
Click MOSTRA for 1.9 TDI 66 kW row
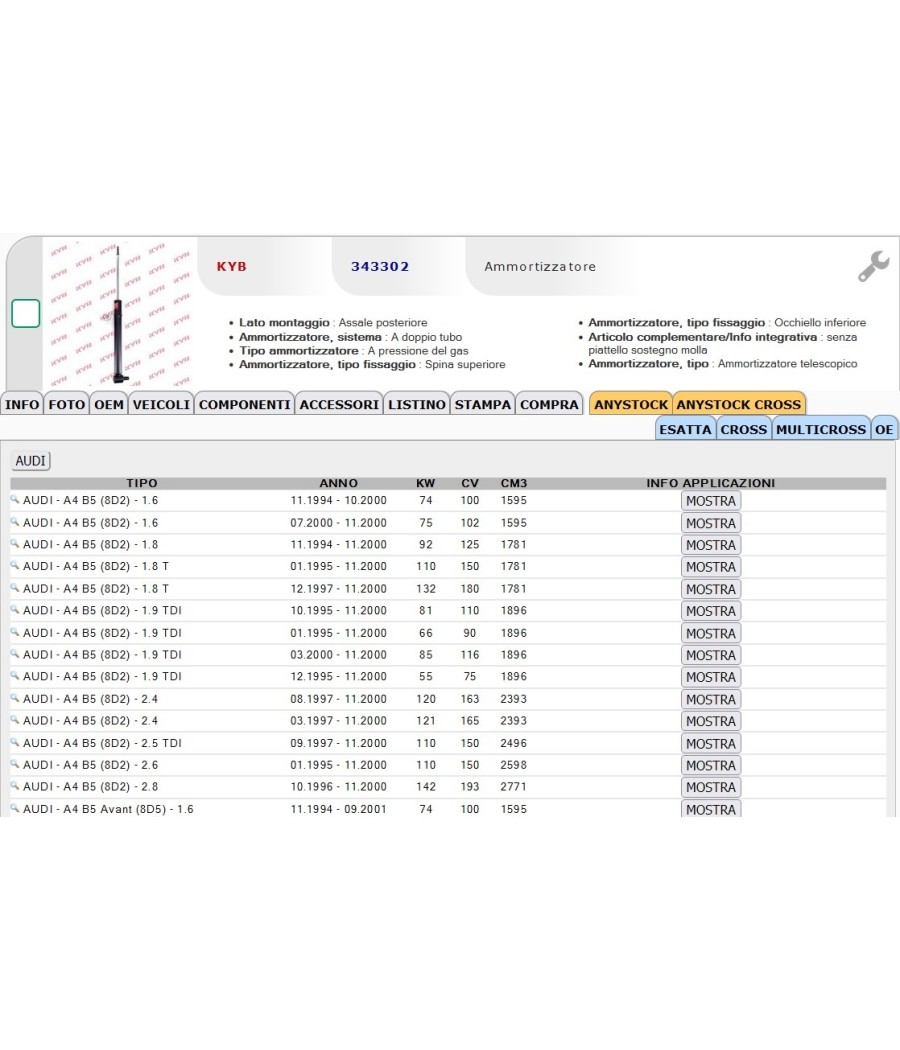(710, 633)
